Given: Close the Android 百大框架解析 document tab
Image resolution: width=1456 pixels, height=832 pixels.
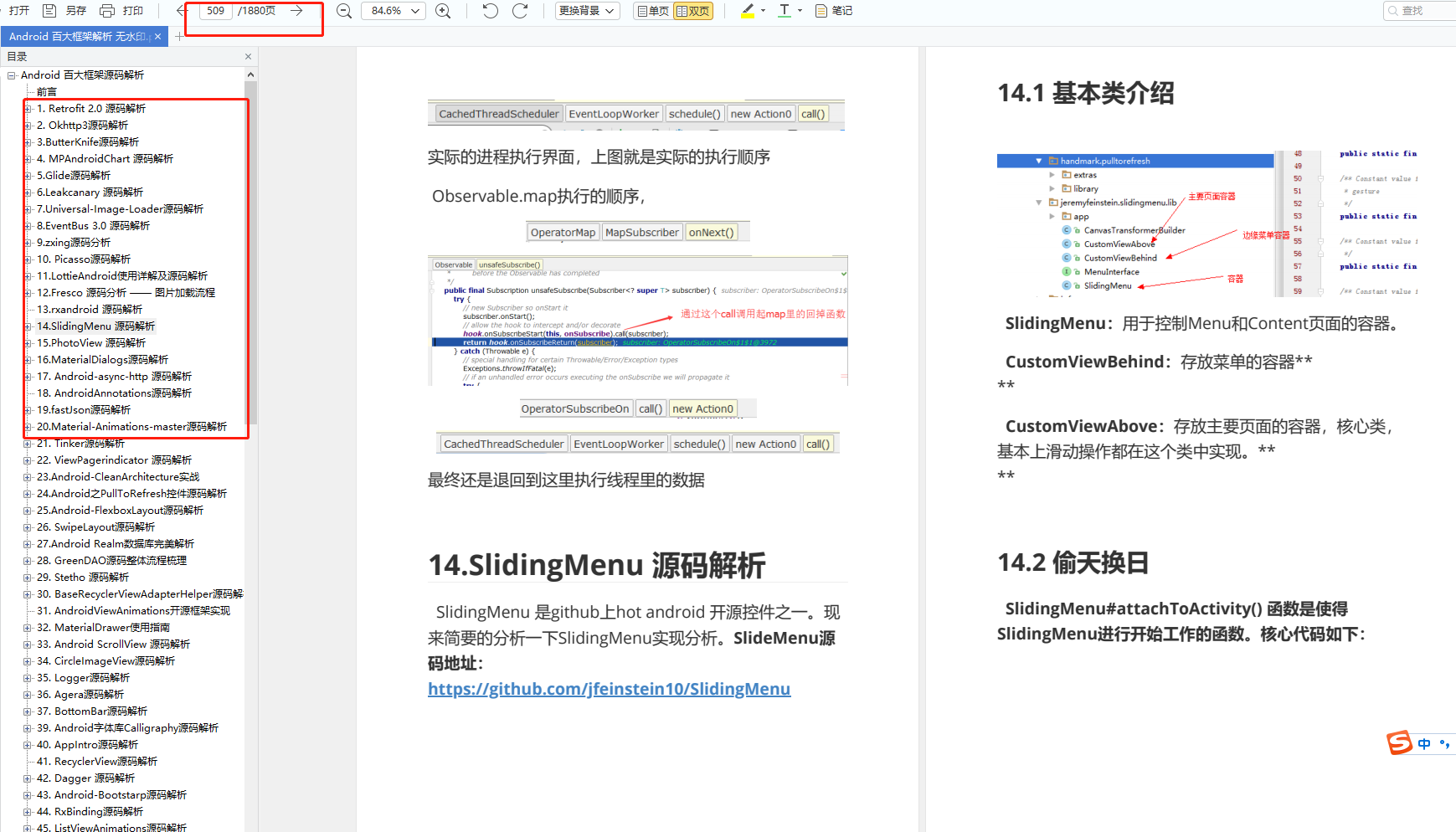Looking at the screenshot, I should click(157, 37).
